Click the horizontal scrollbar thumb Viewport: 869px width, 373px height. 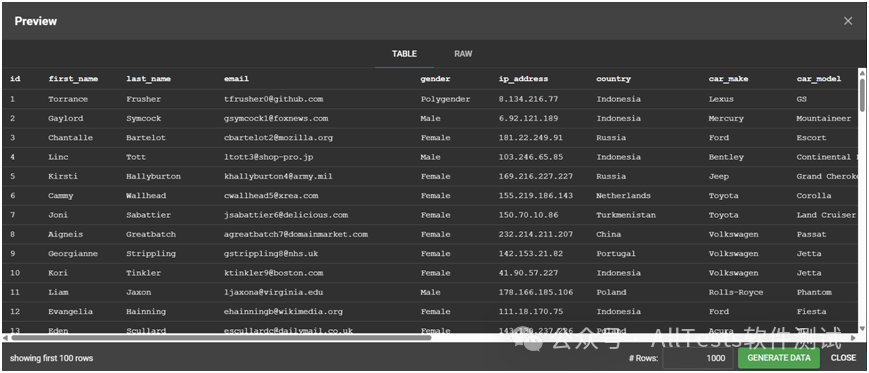tap(221, 337)
